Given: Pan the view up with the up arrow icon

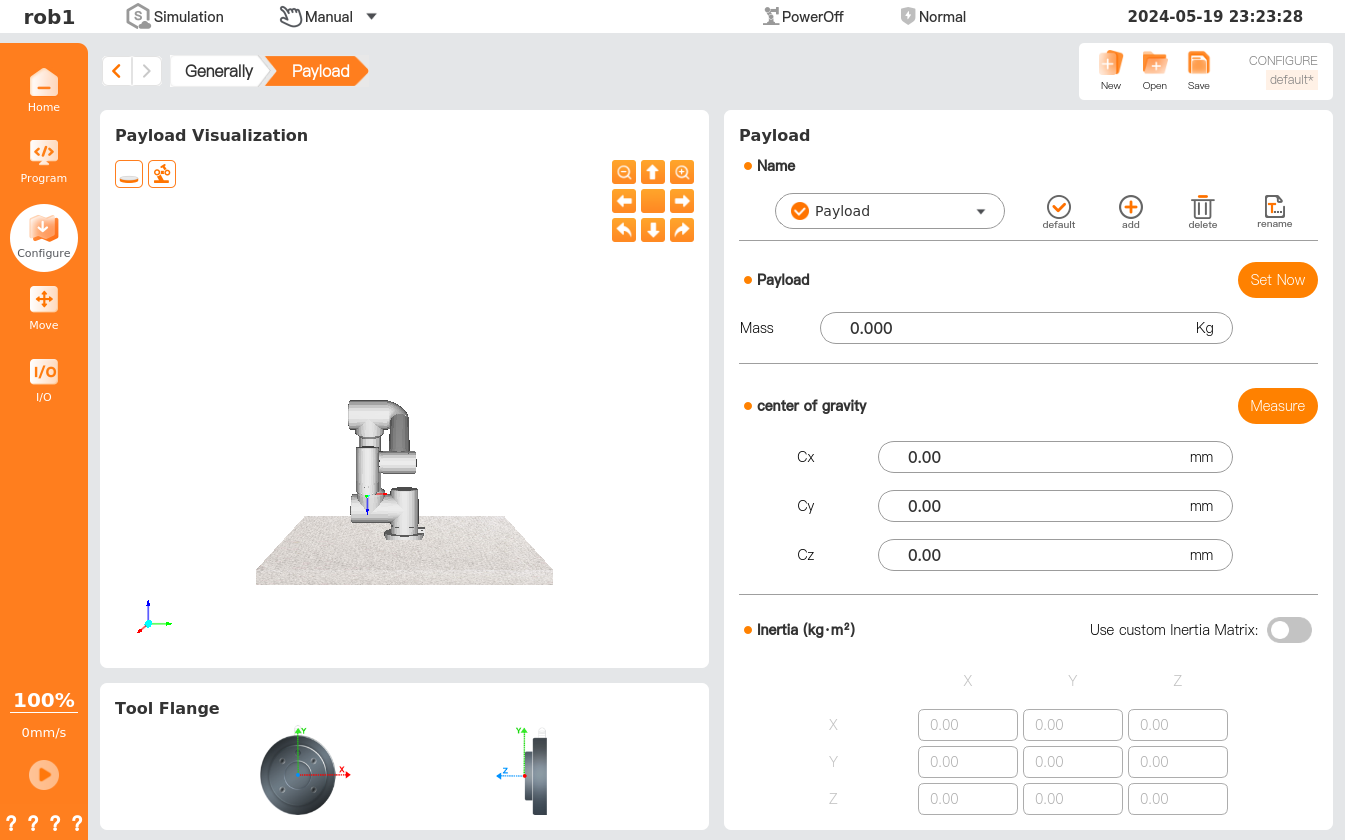Looking at the screenshot, I should pyautogui.click(x=653, y=172).
